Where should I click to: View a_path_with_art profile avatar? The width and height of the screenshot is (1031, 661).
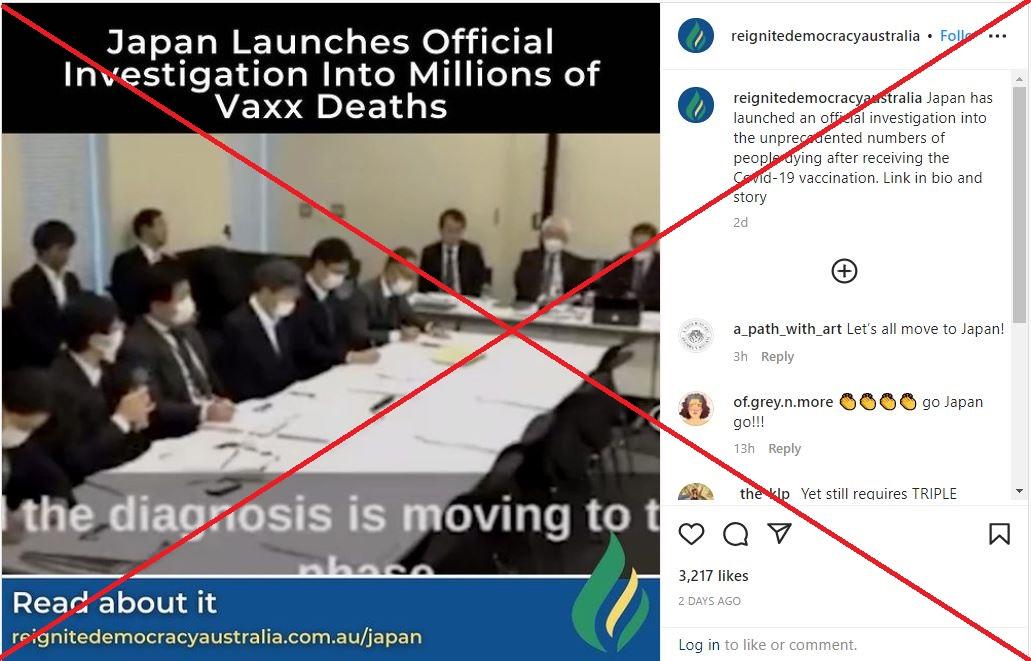tap(696, 336)
